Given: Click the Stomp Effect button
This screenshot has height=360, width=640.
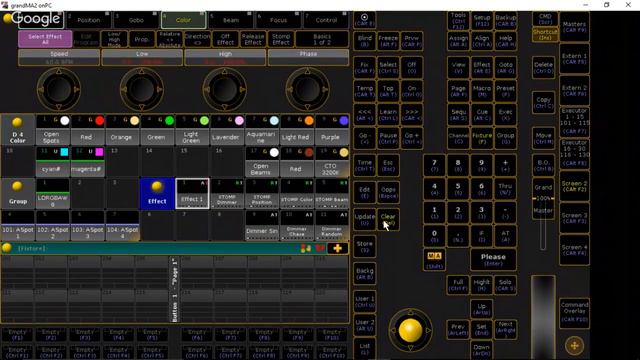Looking at the screenshot, I should tap(281, 39).
